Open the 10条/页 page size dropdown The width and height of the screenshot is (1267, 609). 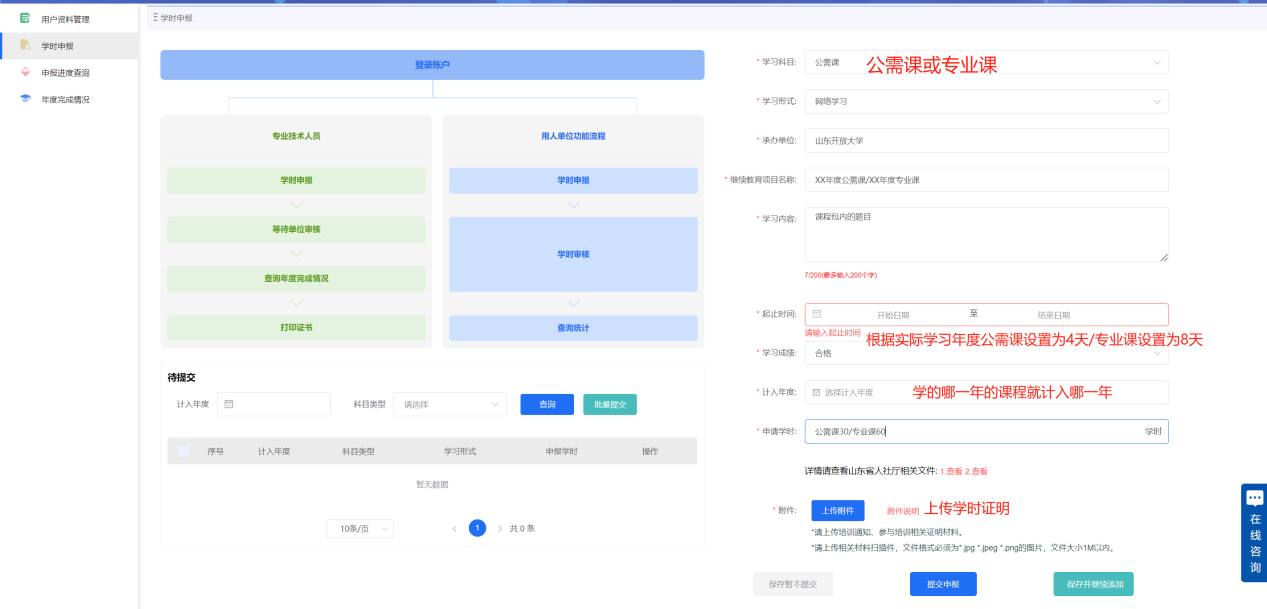coord(359,528)
